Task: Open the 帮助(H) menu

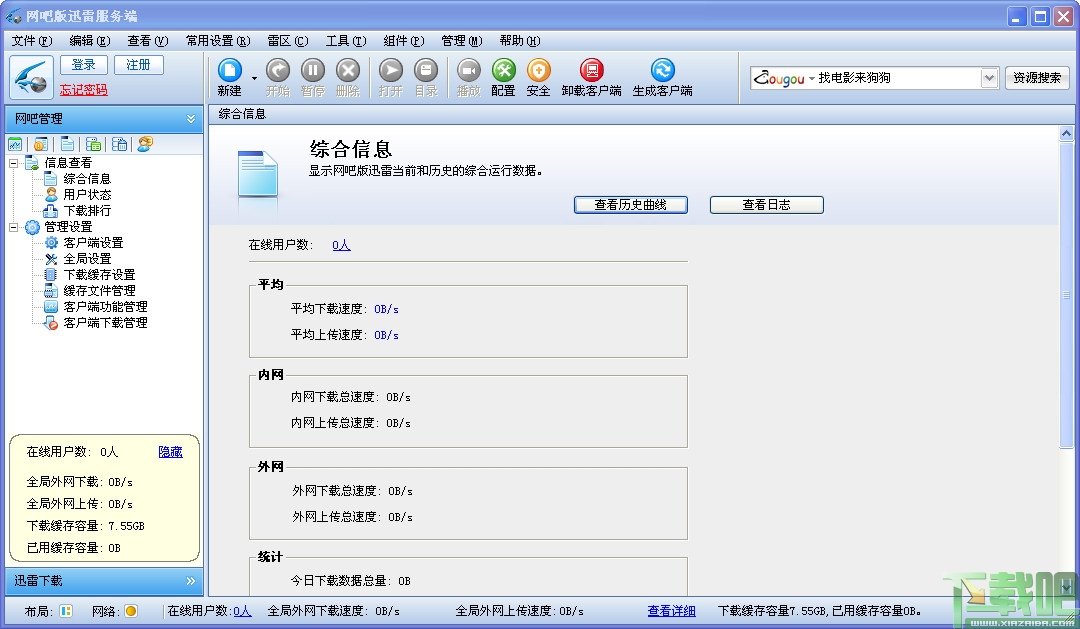Action: [x=520, y=41]
